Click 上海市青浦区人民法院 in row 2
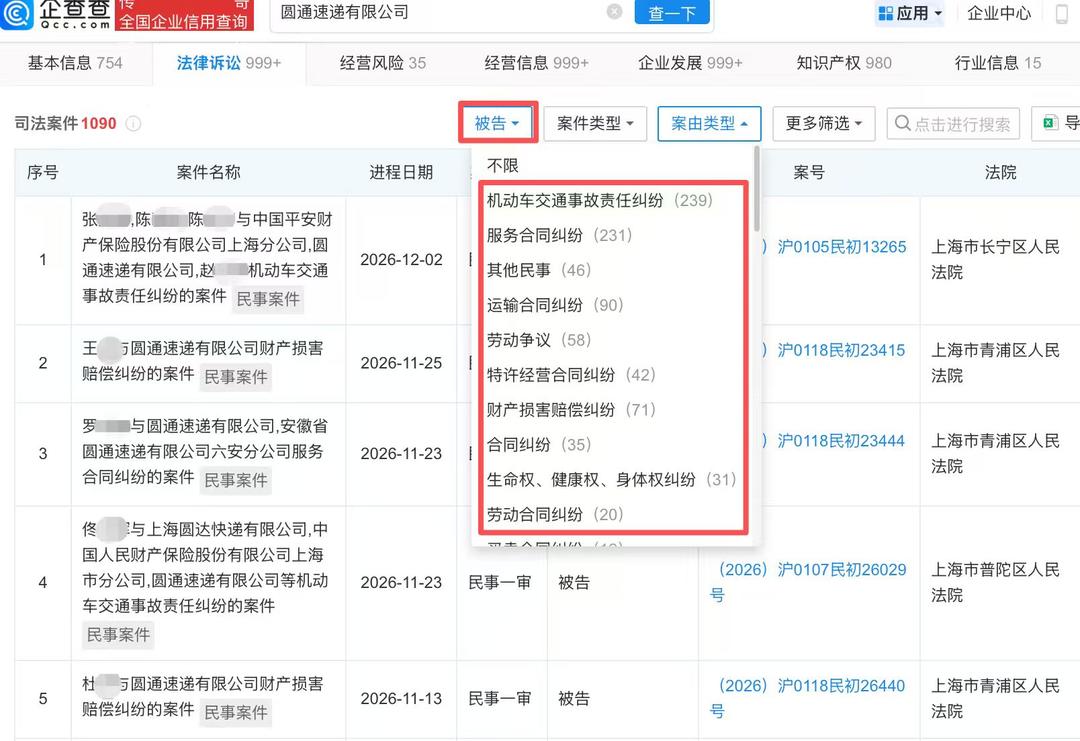Viewport: 1080px width, 741px height. click(995, 363)
